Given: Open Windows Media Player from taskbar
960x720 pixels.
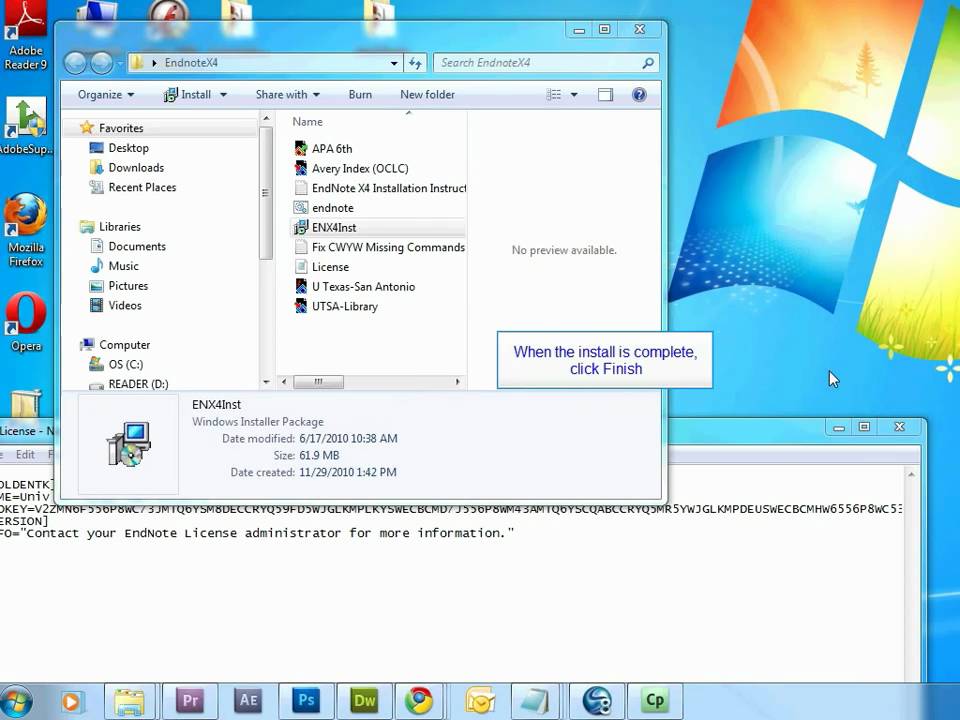Looking at the screenshot, I should click(x=71, y=702).
